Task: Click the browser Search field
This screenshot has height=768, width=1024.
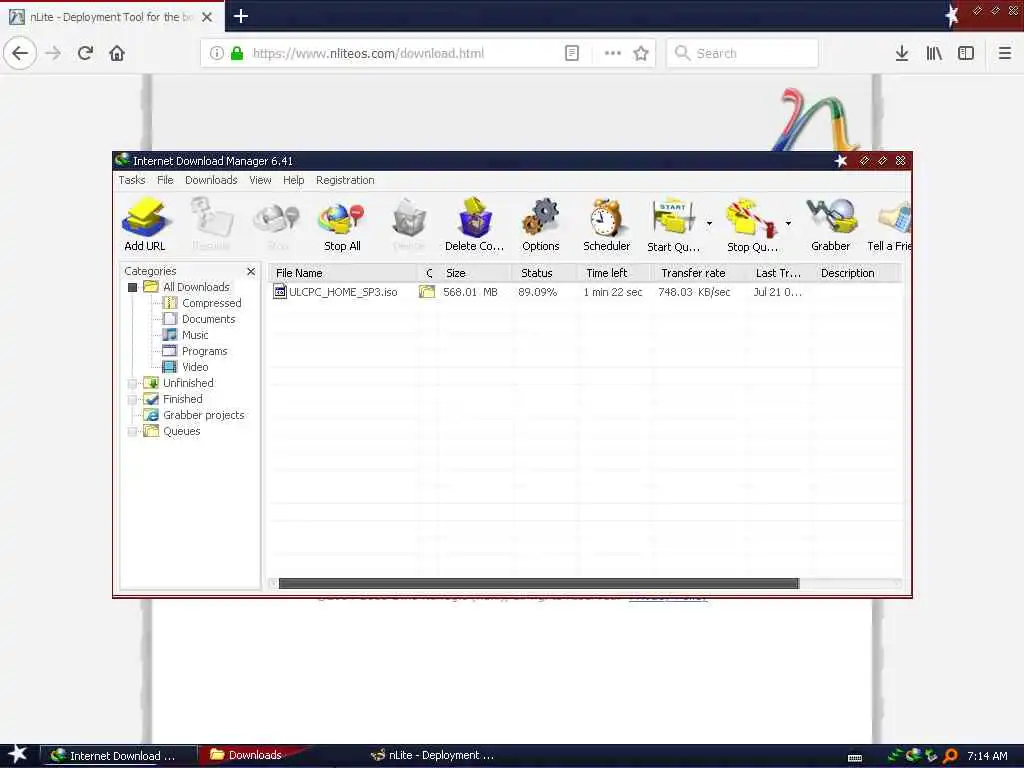Action: (743, 53)
